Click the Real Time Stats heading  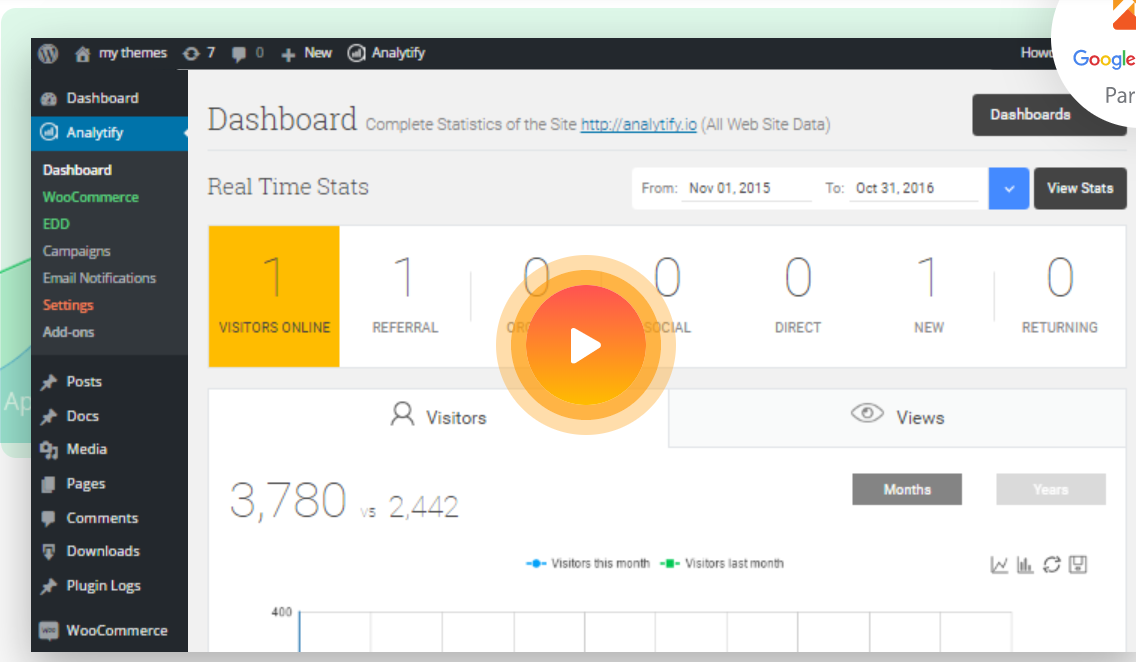pyautogui.click(x=288, y=187)
